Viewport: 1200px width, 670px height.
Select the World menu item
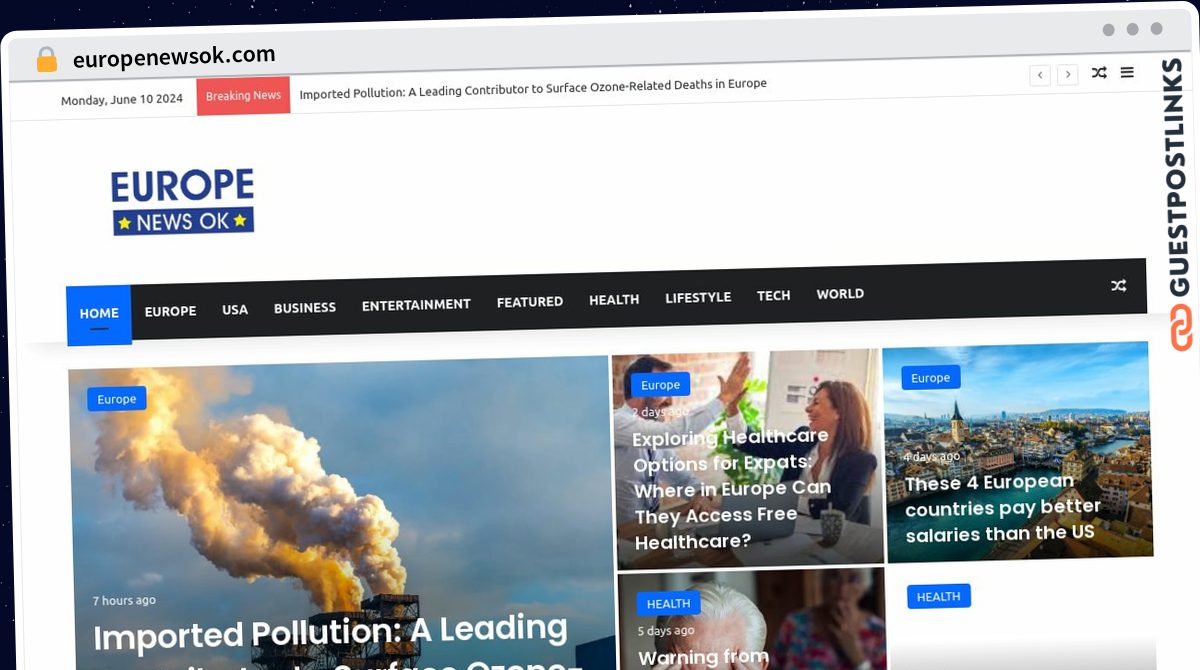click(x=840, y=294)
